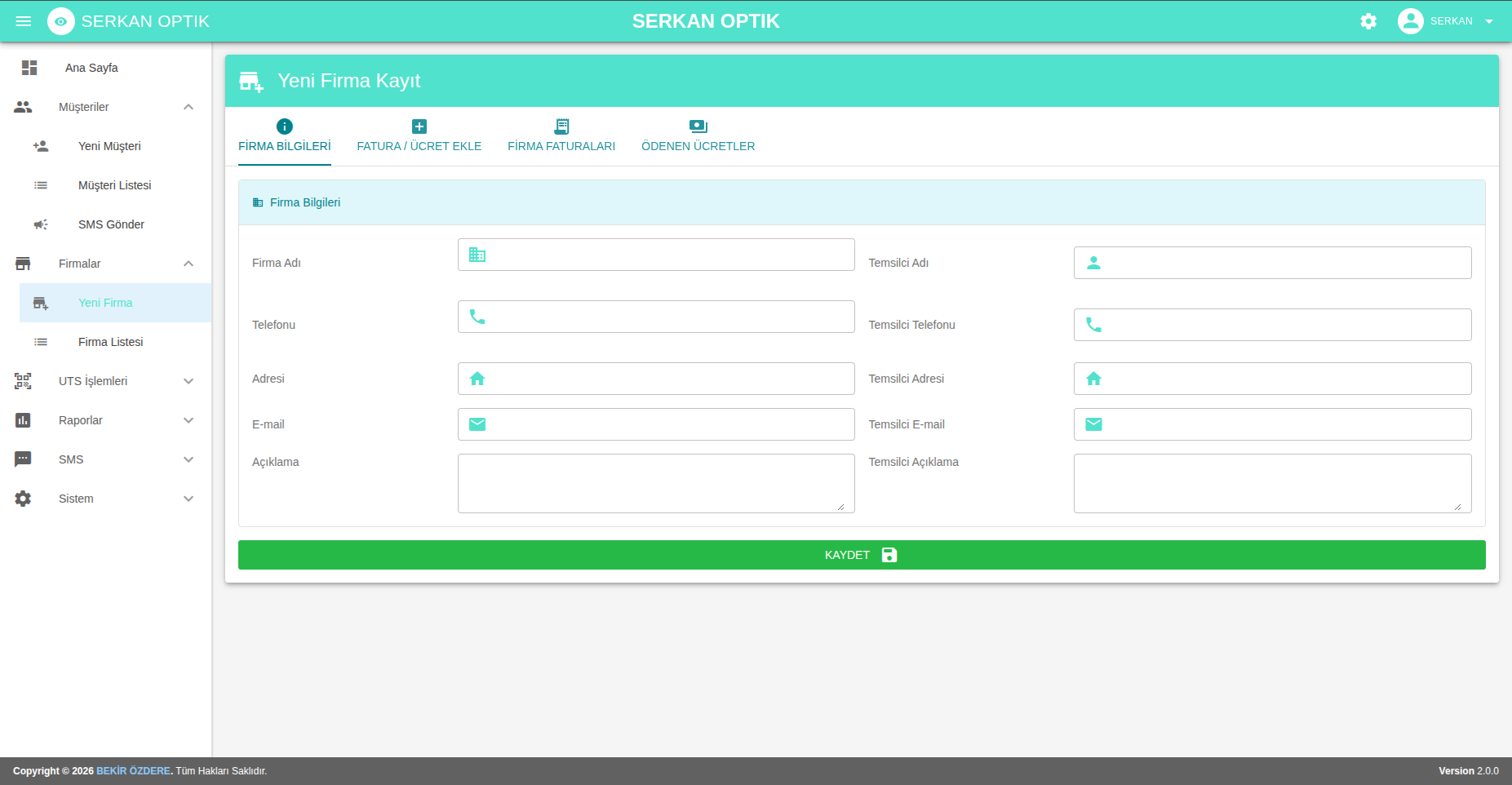Click the UTS İşlemleri QR code icon
Image resolution: width=1512 pixels, height=785 pixels.
point(23,381)
